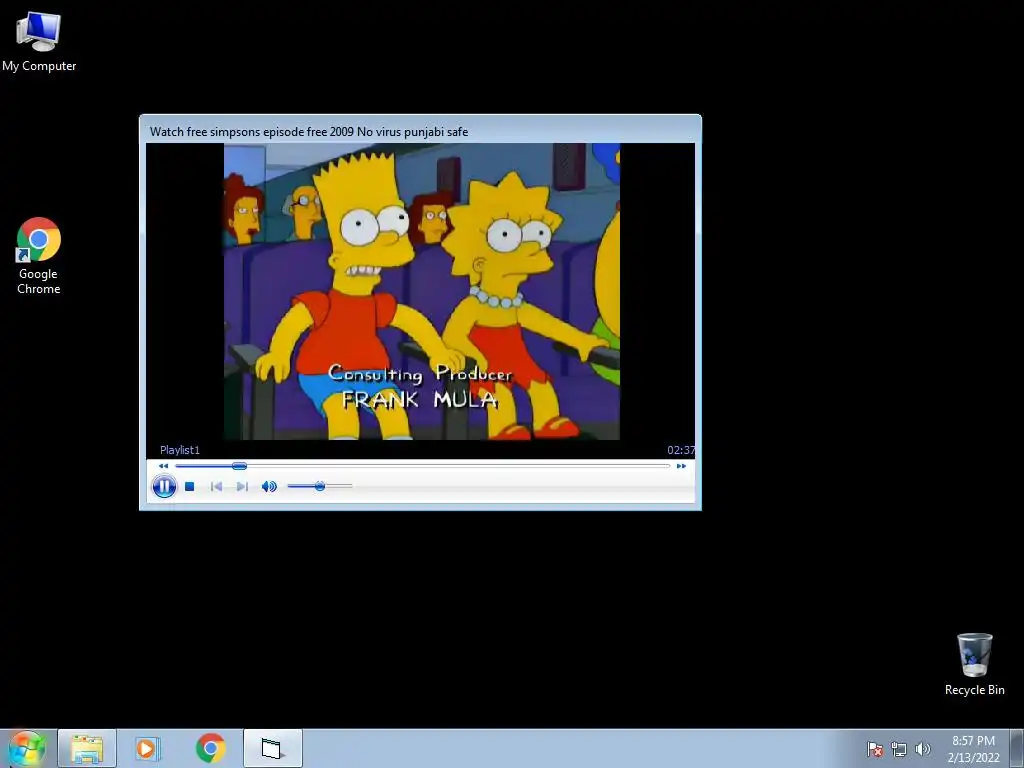Open Windows Explorer from the taskbar
The width and height of the screenshot is (1024, 768).
(x=87, y=748)
